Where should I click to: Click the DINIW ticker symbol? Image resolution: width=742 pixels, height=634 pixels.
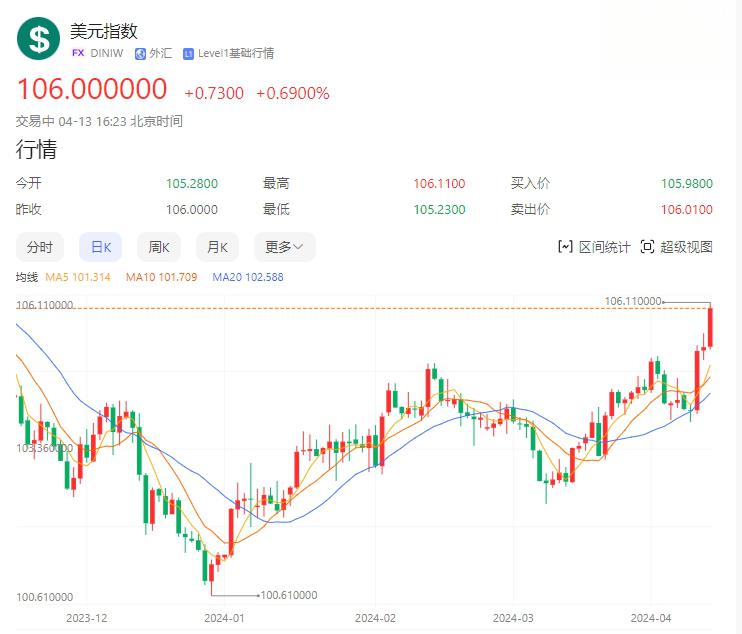point(106,53)
